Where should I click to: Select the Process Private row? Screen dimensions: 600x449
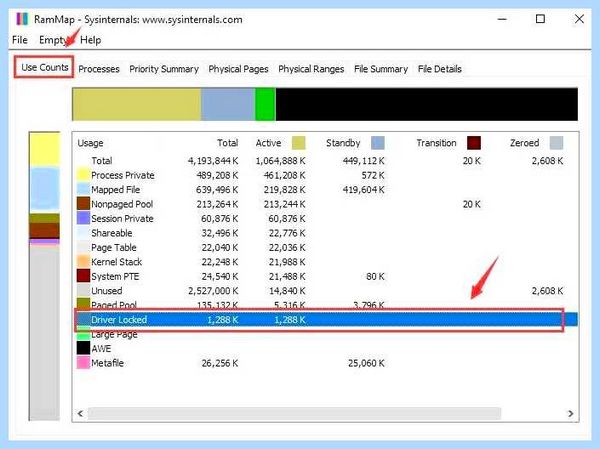(x=325, y=175)
